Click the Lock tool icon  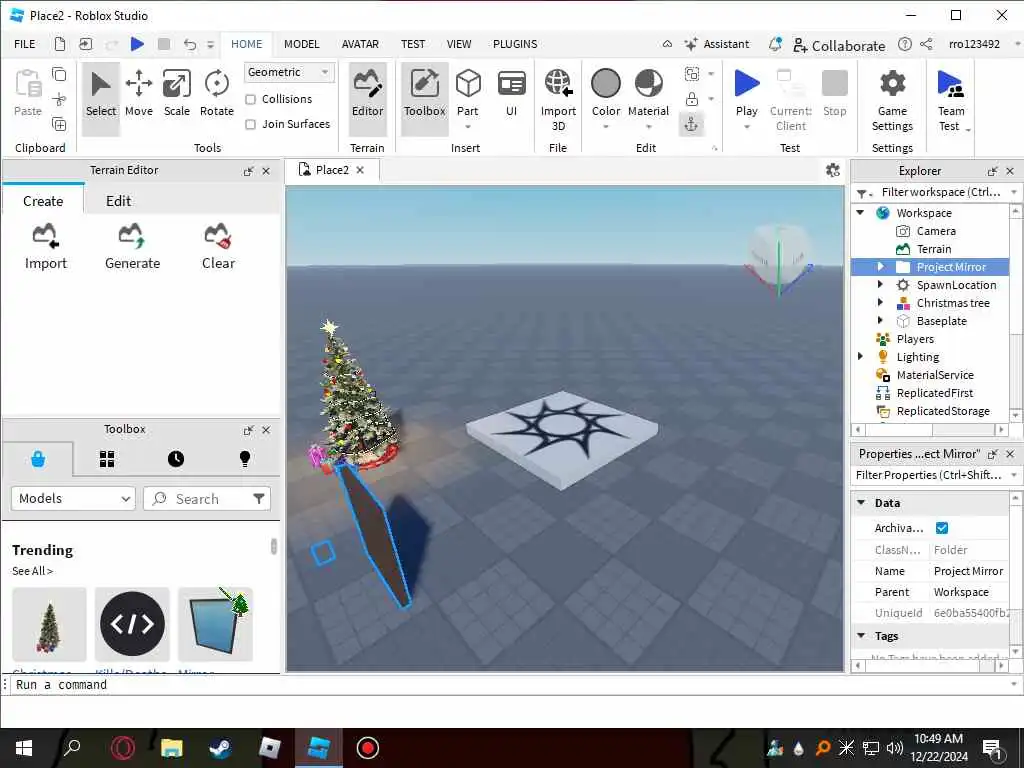(x=692, y=99)
